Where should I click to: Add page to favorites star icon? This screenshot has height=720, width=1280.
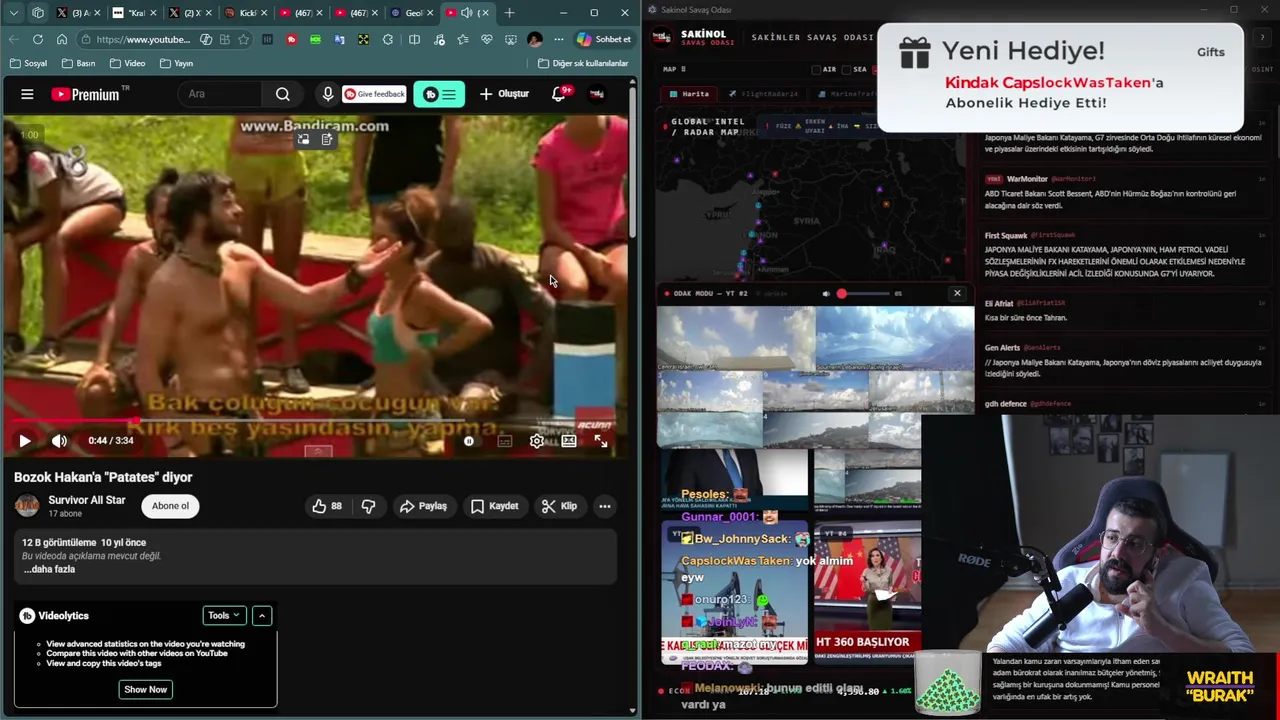point(243,39)
